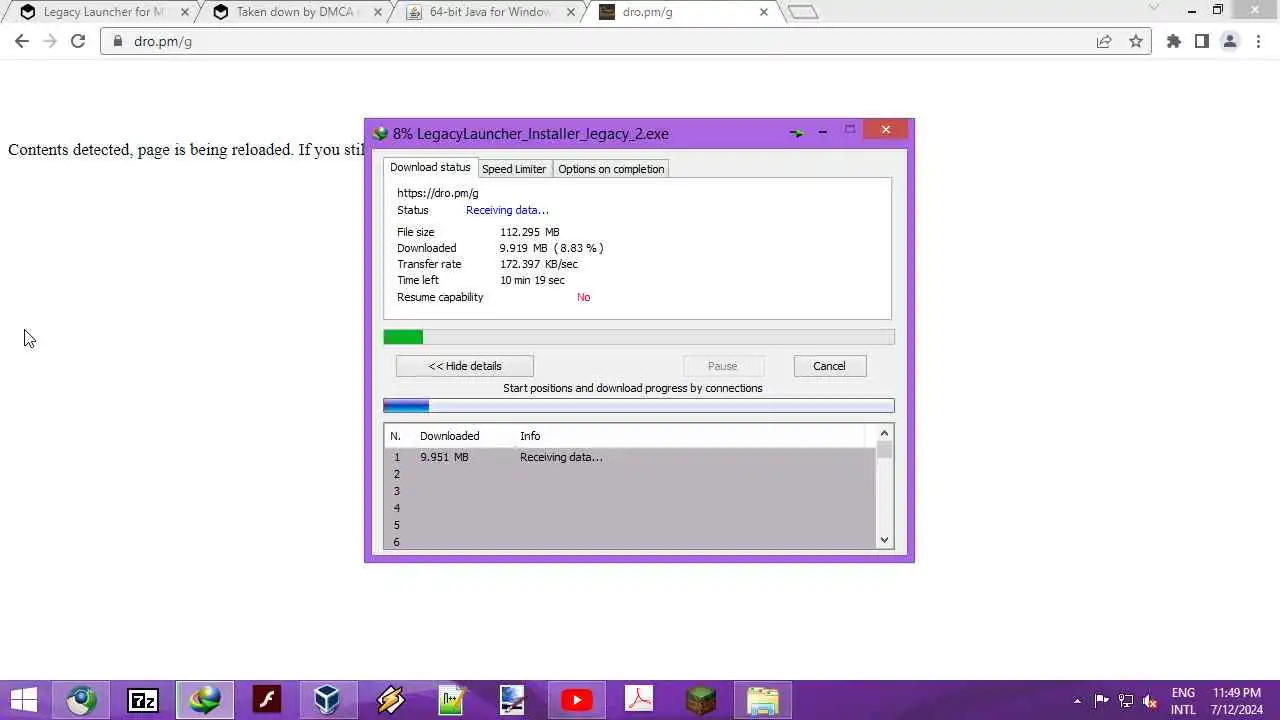Cancel the LegacyLauncher download

829,366
